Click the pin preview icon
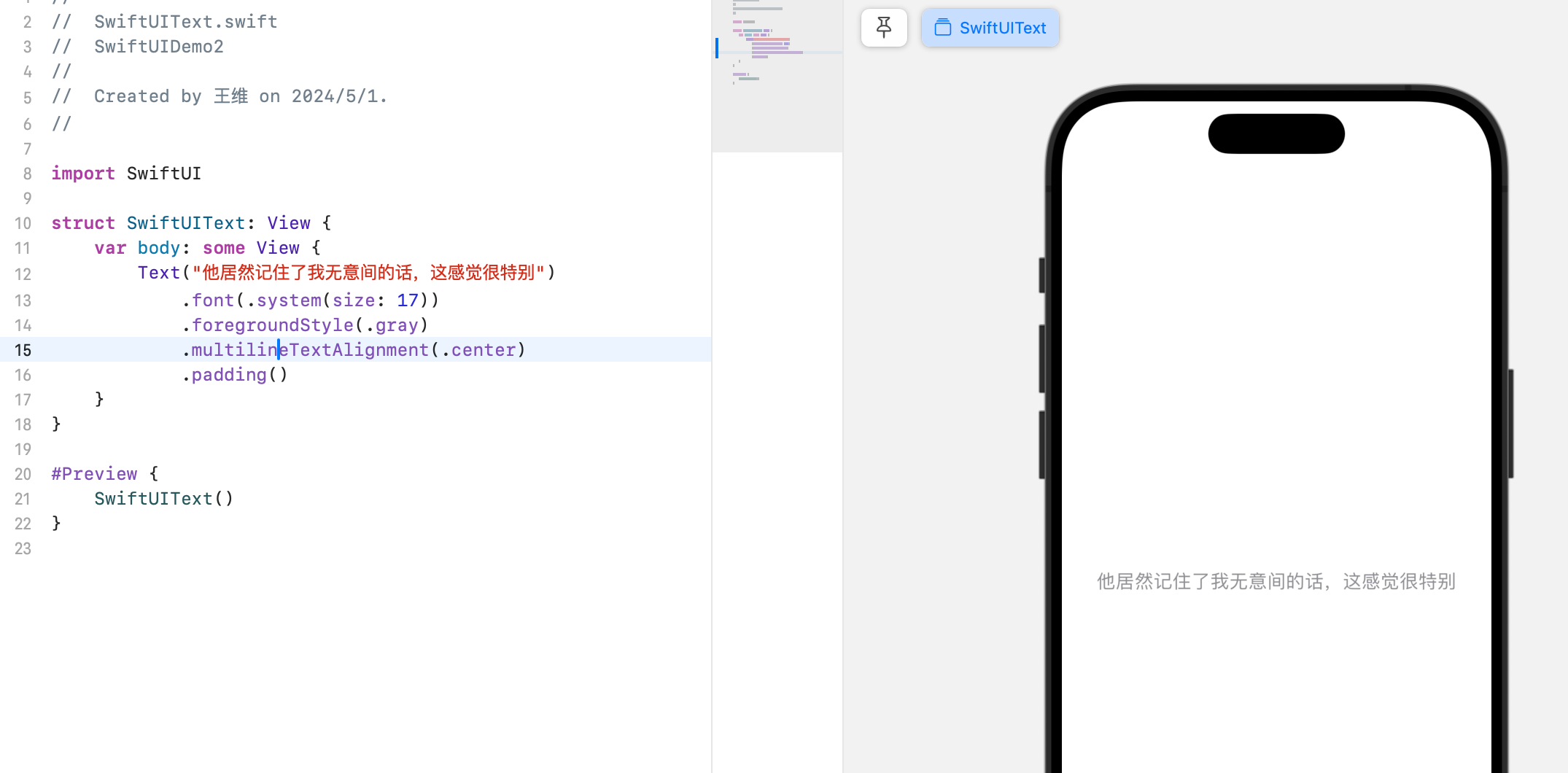 click(x=884, y=28)
